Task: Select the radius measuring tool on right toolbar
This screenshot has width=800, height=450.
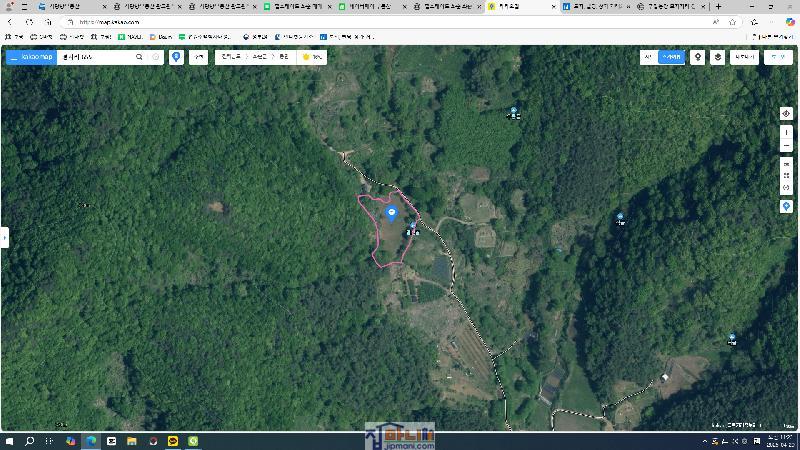Action: click(x=786, y=188)
